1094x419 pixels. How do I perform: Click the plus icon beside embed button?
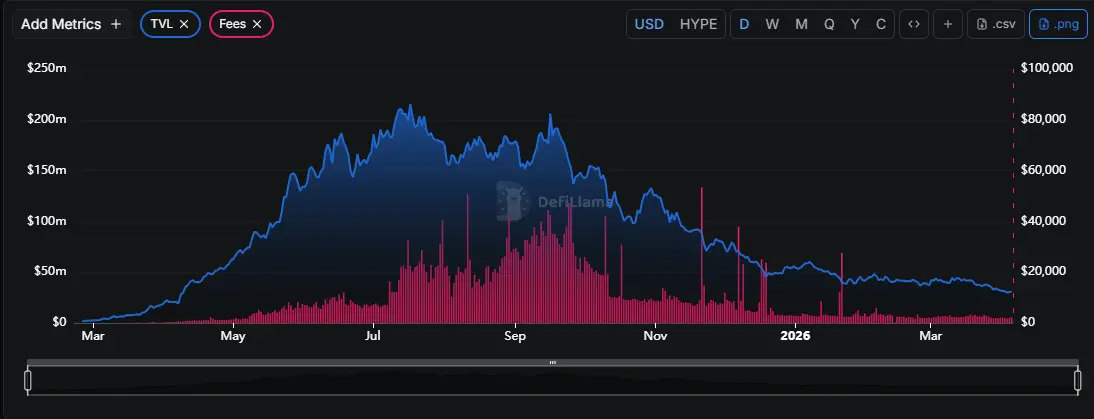[x=948, y=24]
